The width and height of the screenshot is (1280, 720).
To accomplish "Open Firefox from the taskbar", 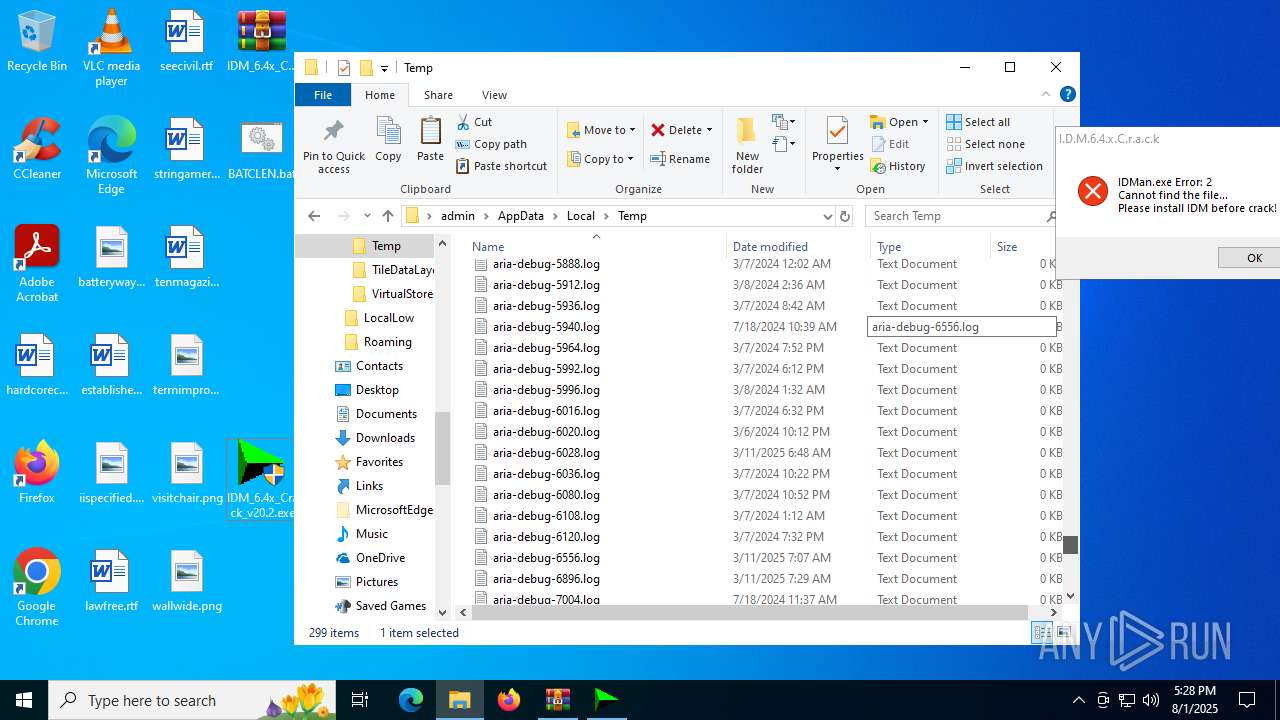I will pyautogui.click(x=509, y=700).
